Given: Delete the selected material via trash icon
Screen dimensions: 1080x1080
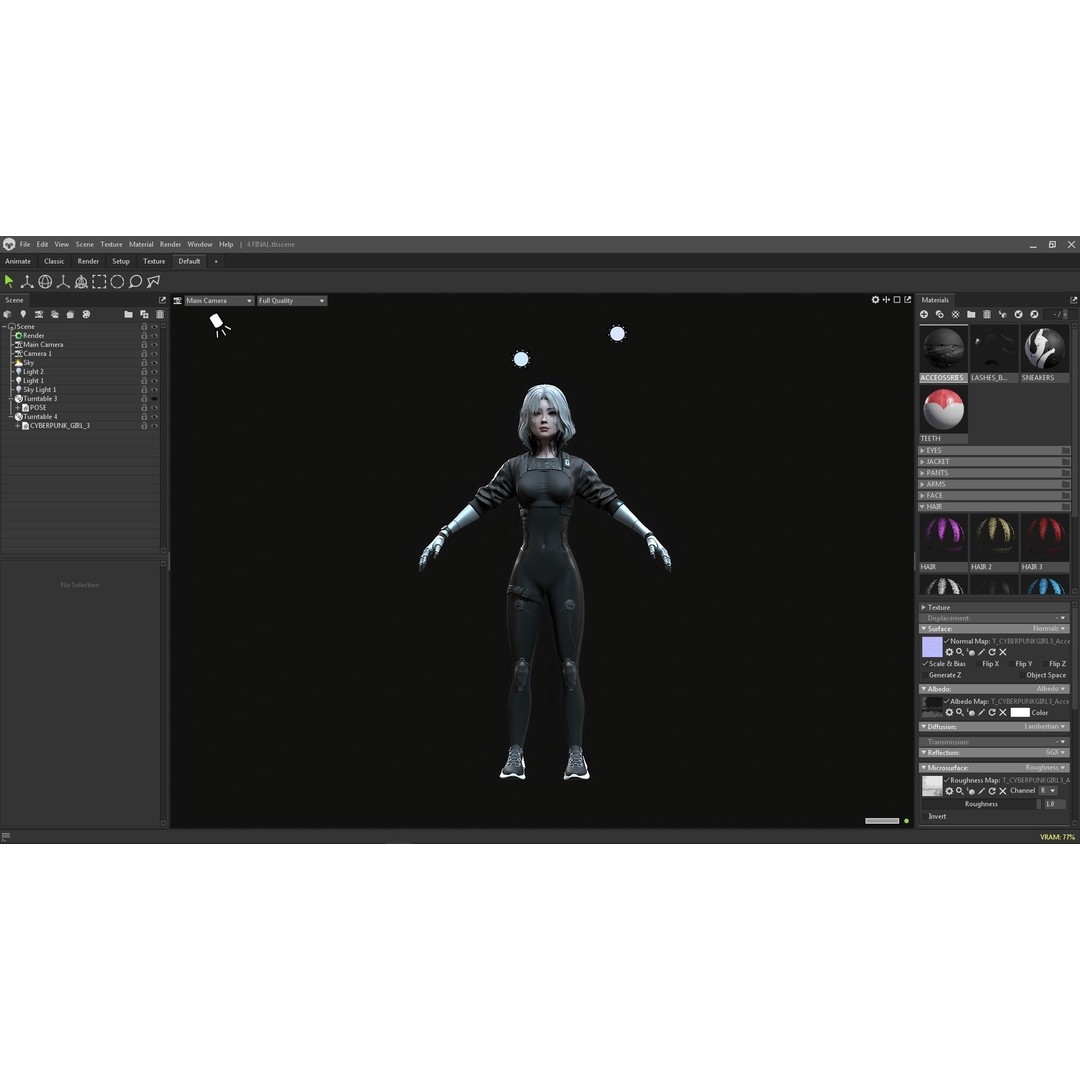Looking at the screenshot, I should tap(987, 314).
